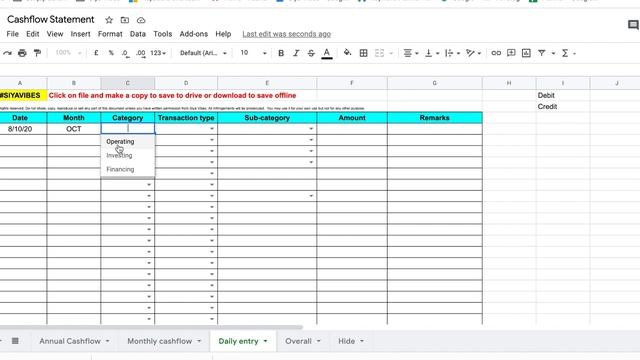
Task: Open the zoom 100% dropdown
Action: (x=68, y=53)
